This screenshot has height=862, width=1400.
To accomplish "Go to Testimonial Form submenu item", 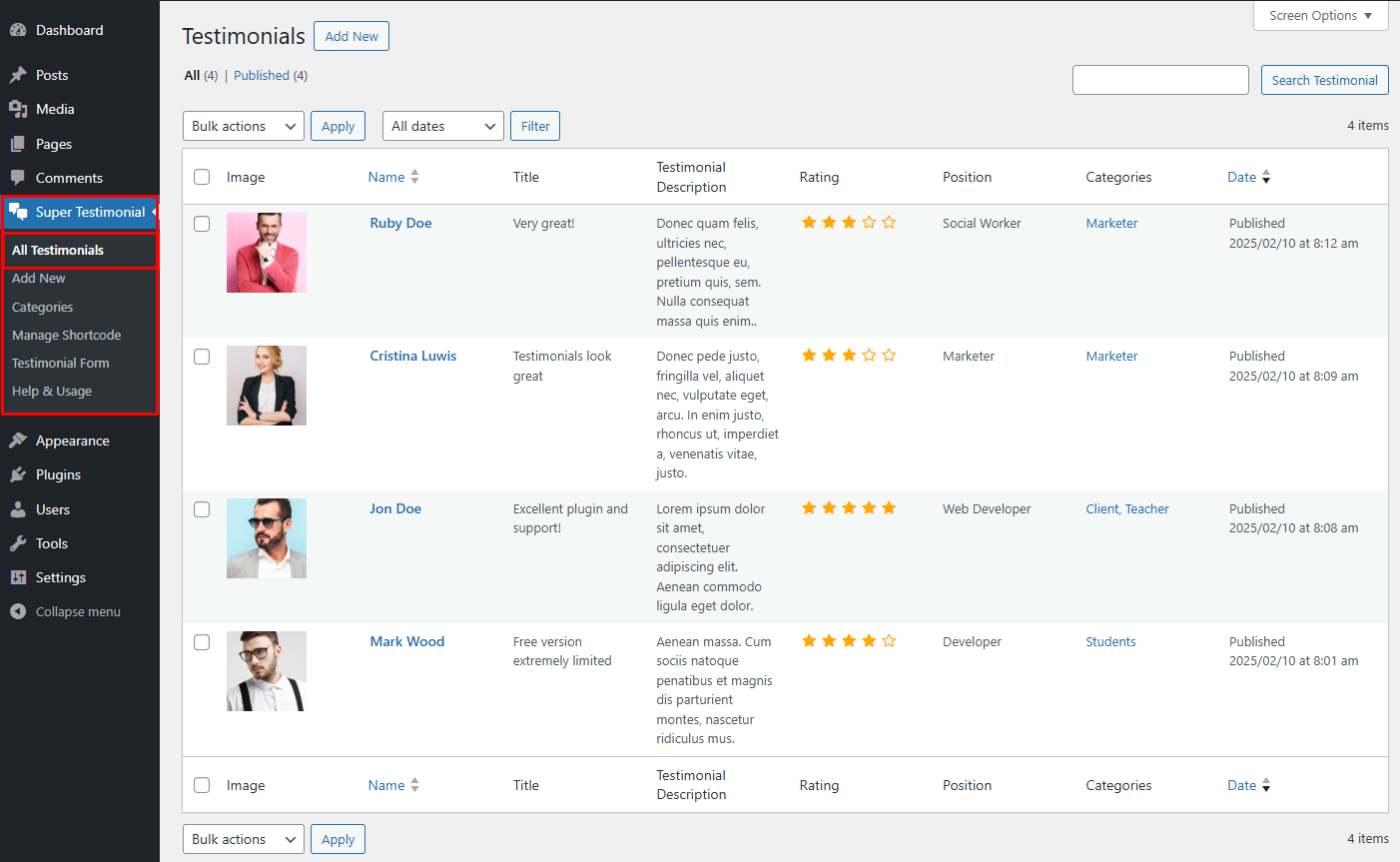I will click(x=61, y=363).
